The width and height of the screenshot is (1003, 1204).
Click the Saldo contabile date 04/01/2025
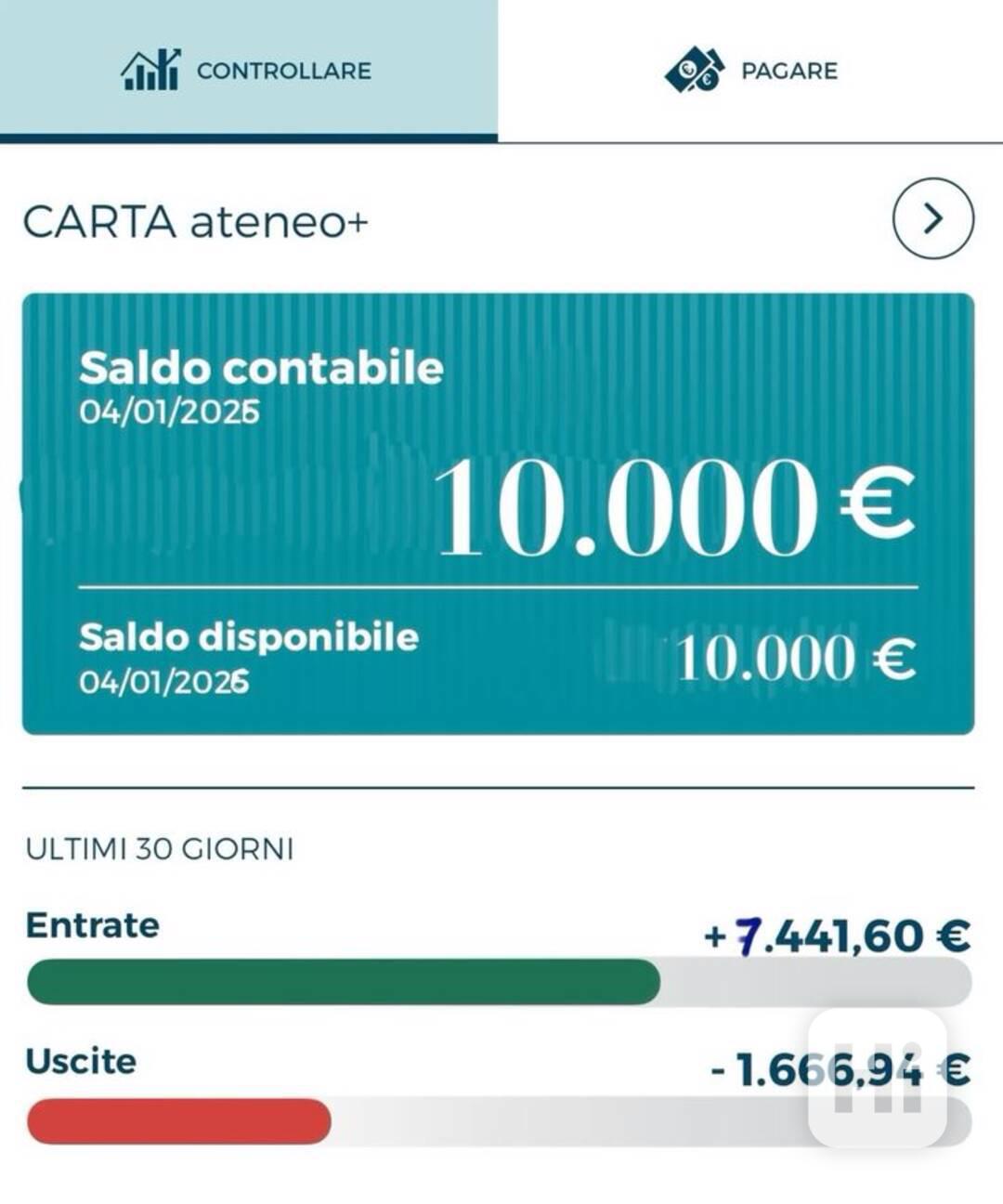[x=169, y=412]
